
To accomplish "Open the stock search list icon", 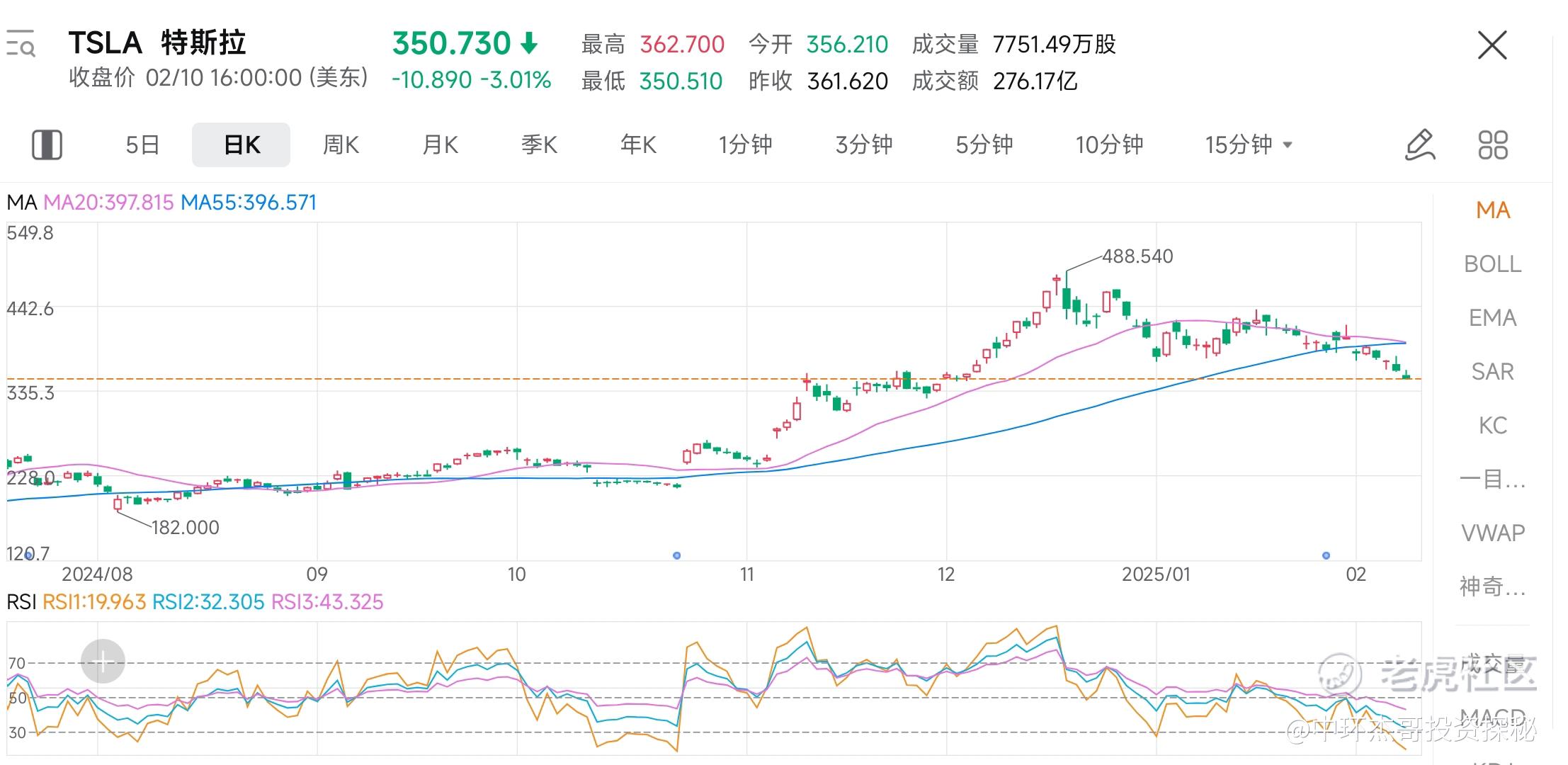I will click(21, 44).
